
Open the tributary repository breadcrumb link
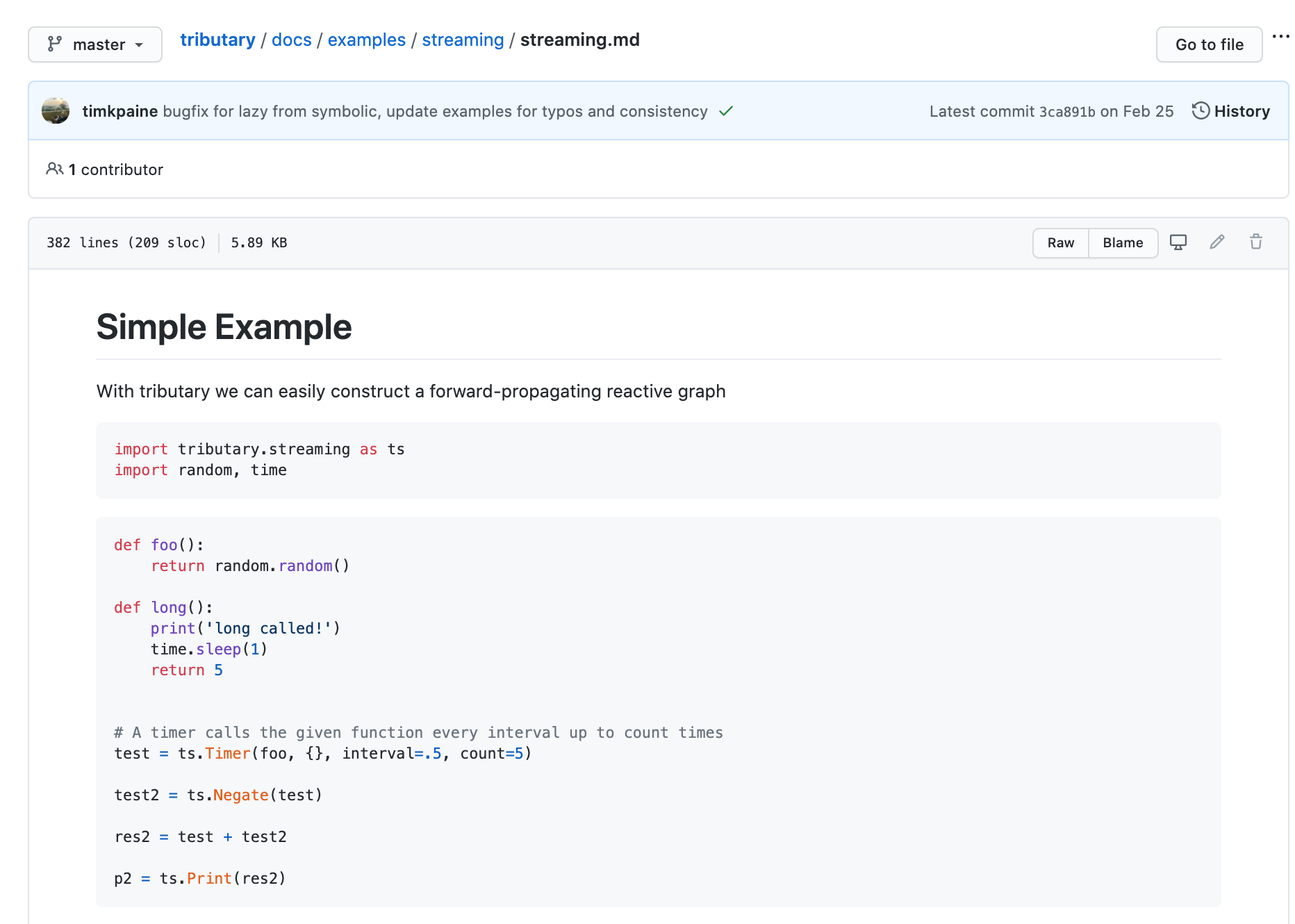(217, 40)
